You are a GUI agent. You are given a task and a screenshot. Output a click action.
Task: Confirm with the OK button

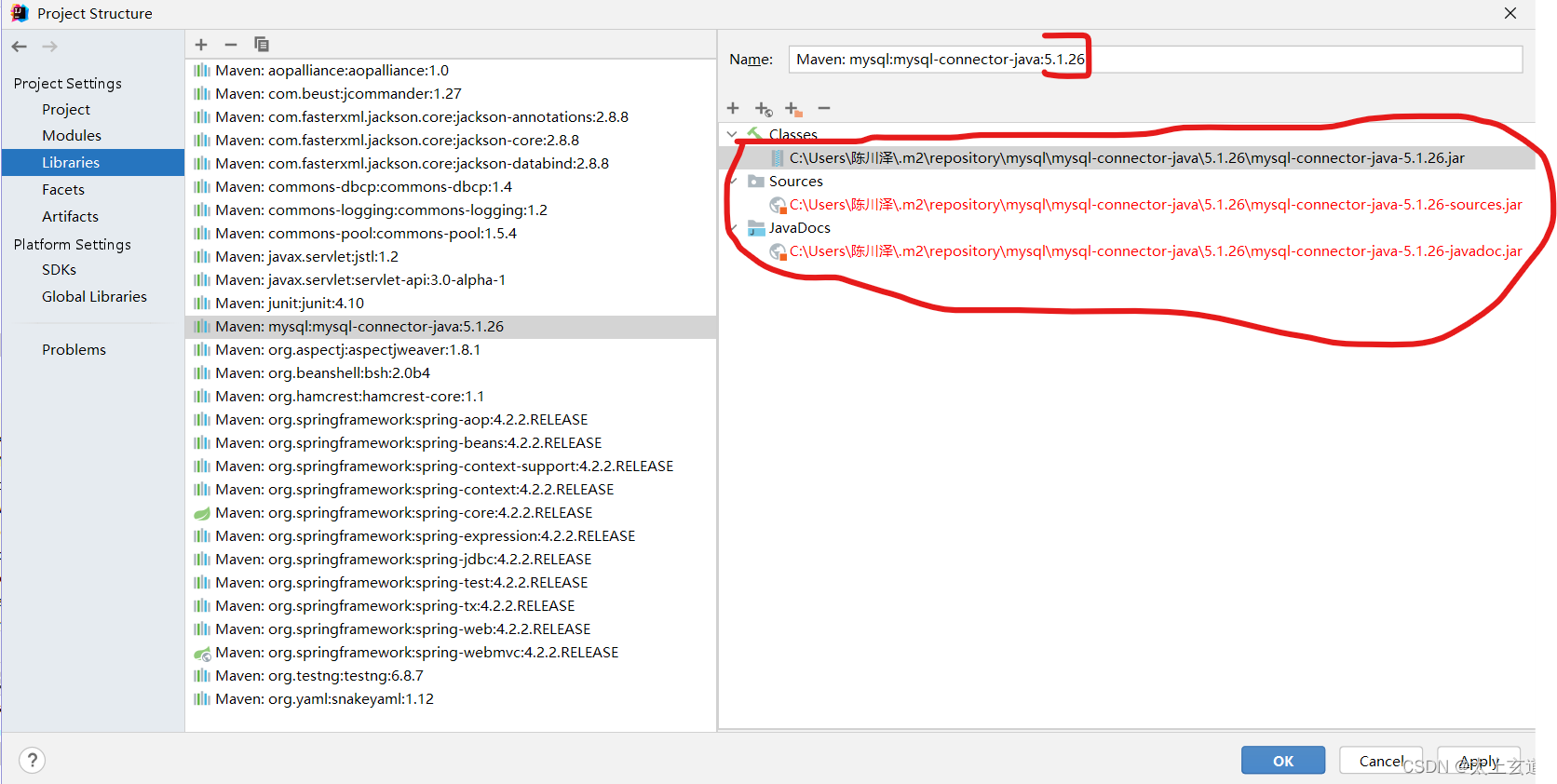click(1283, 760)
